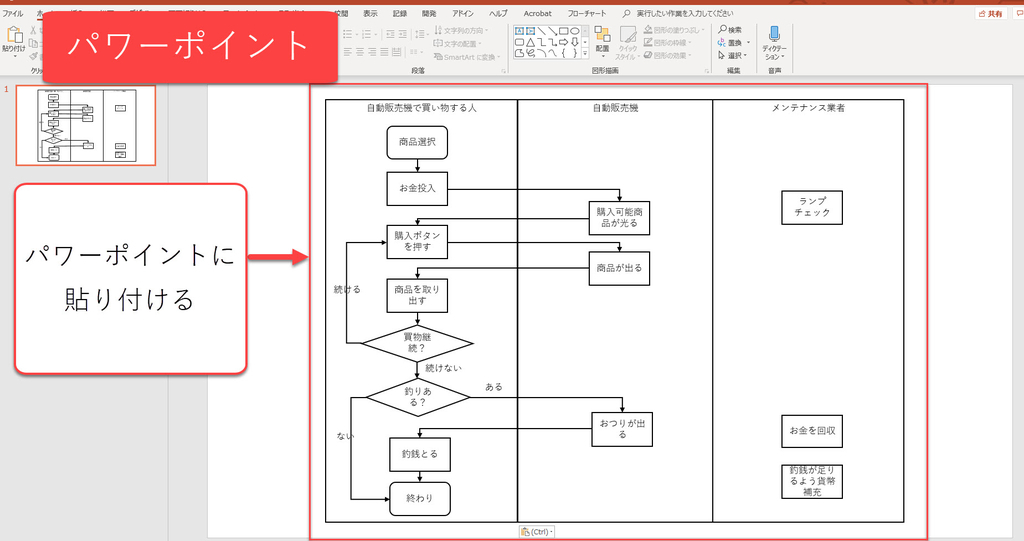Viewport: 1024px width, 541px height.
Task: Switch to the View (表示) tab
Action: [370, 13]
